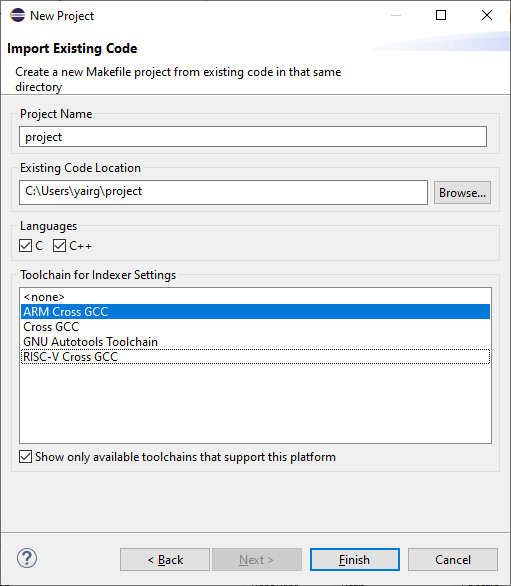Select Cross GCC toolchain
This screenshot has width=511, height=586.
tap(255, 327)
